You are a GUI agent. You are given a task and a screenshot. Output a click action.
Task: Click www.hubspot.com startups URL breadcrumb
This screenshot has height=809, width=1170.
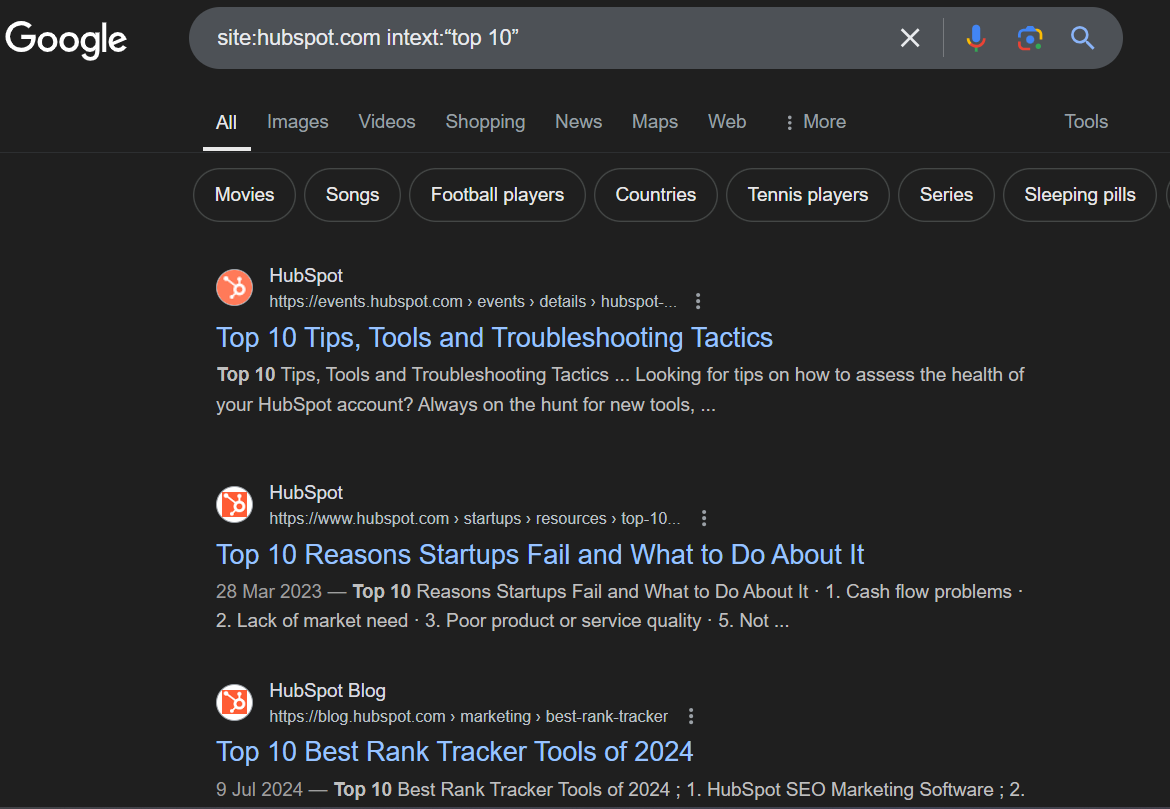coord(475,519)
